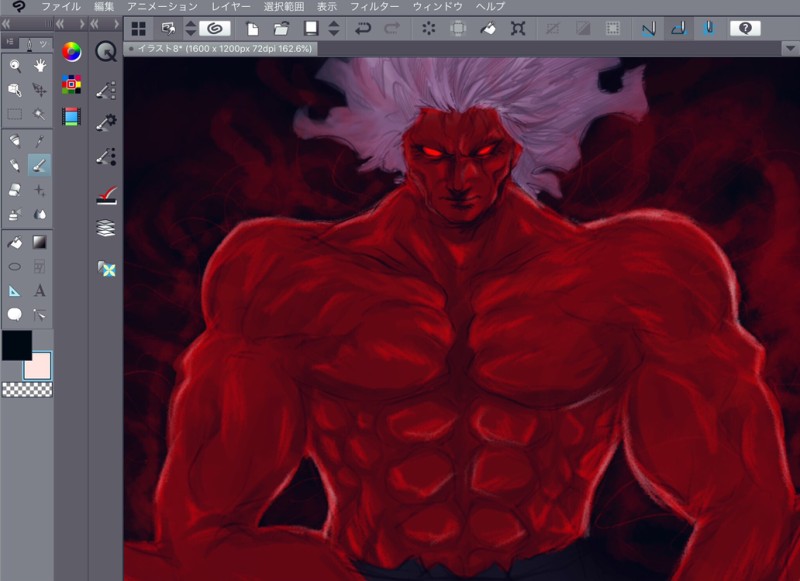
Task: Select the Figure ellipse tool
Action: tap(15, 266)
